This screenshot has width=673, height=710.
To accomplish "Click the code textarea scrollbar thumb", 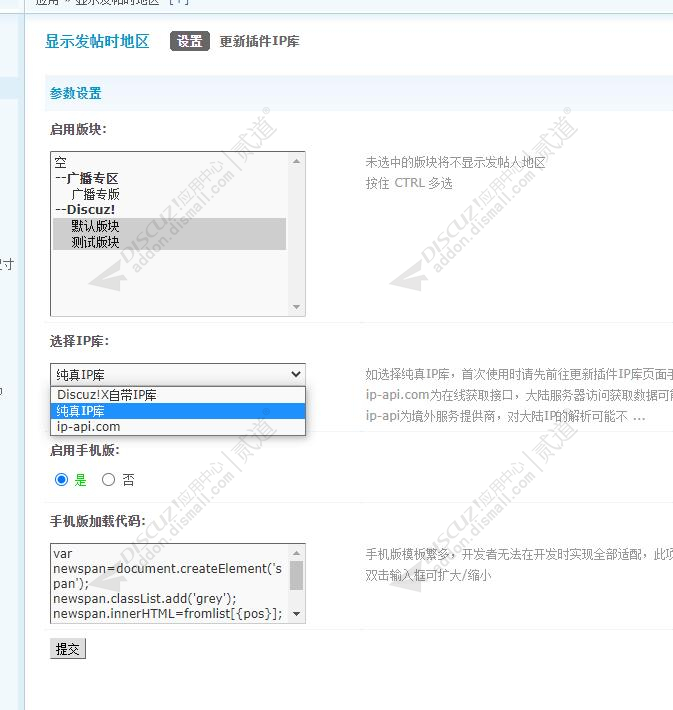I will (296, 575).
